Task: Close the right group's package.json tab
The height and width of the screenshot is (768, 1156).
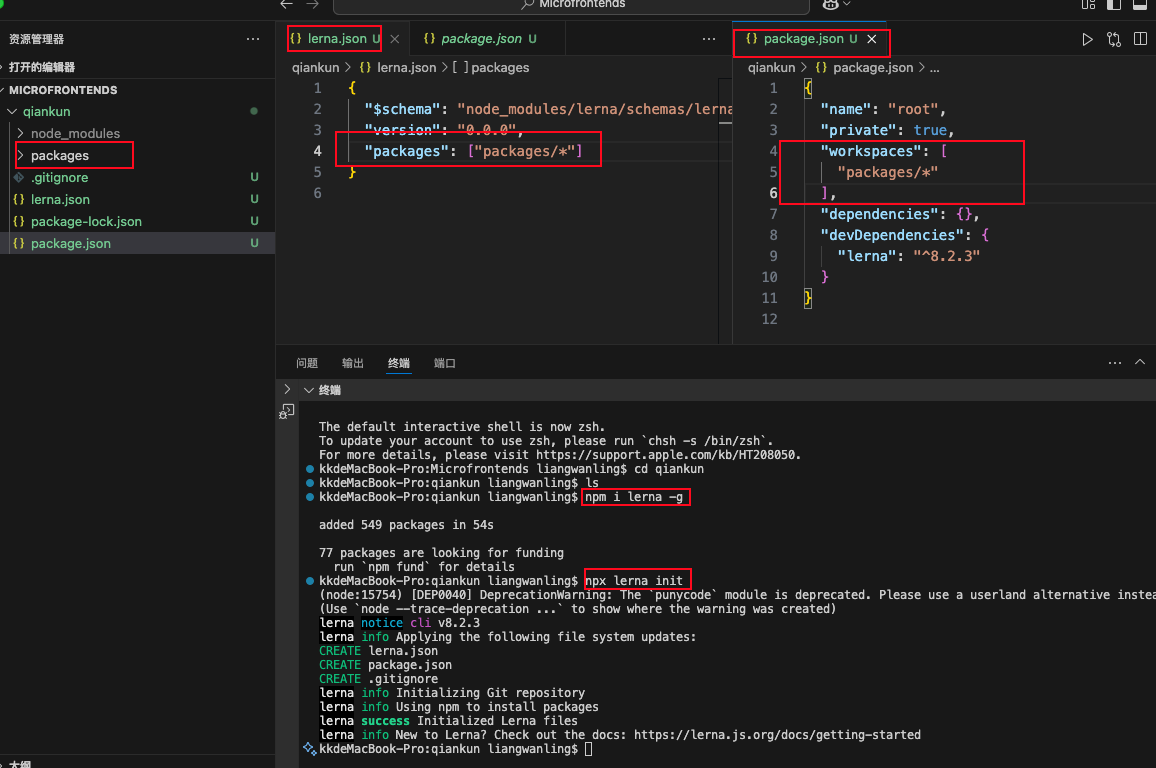Action: 872,39
